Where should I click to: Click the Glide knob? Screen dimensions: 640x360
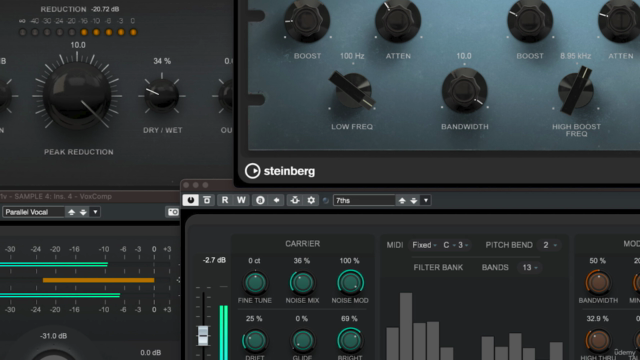(302, 340)
